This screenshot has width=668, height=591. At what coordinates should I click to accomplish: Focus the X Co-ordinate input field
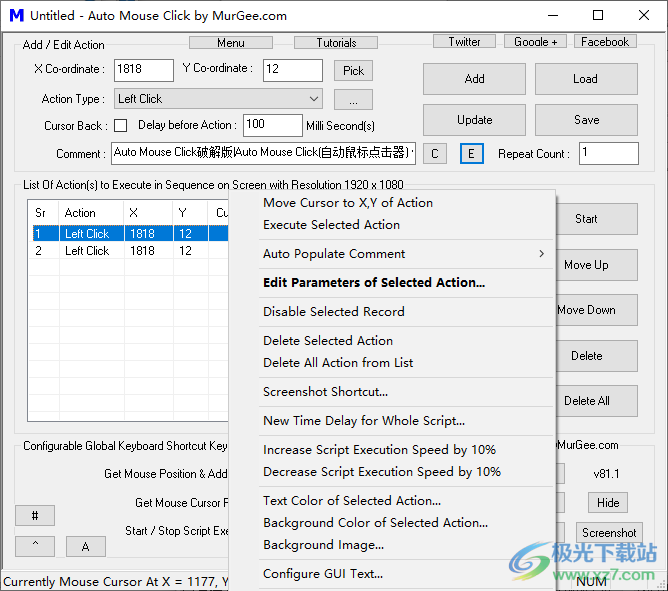tap(144, 70)
